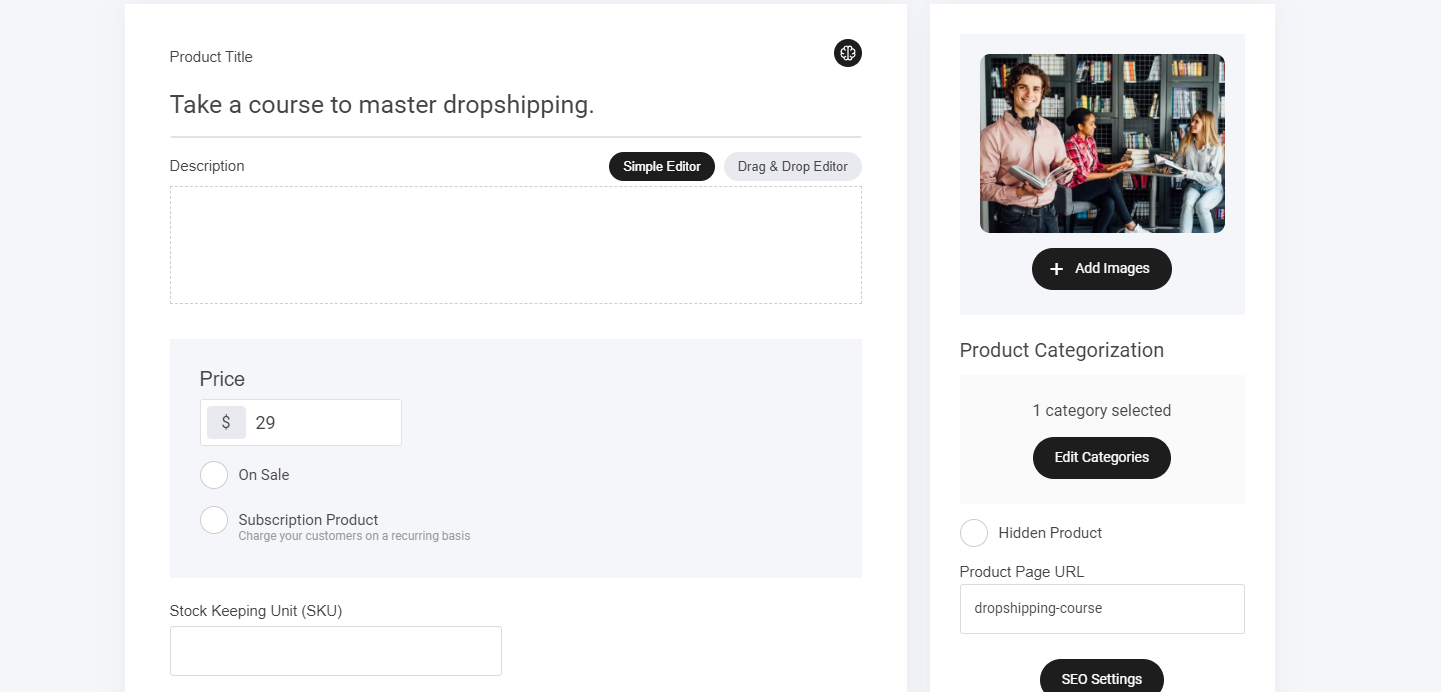Enable the On Sale option
The width and height of the screenshot is (1441, 692).
[x=214, y=475]
